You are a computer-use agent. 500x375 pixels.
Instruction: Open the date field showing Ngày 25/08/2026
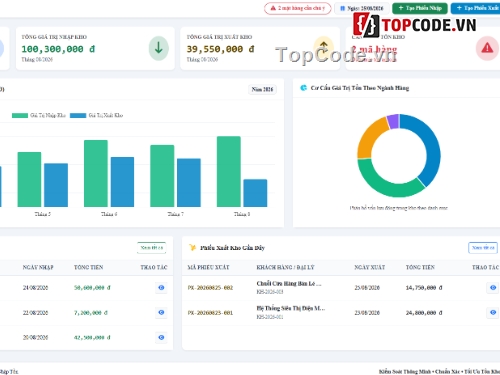click(x=362, y=8)
